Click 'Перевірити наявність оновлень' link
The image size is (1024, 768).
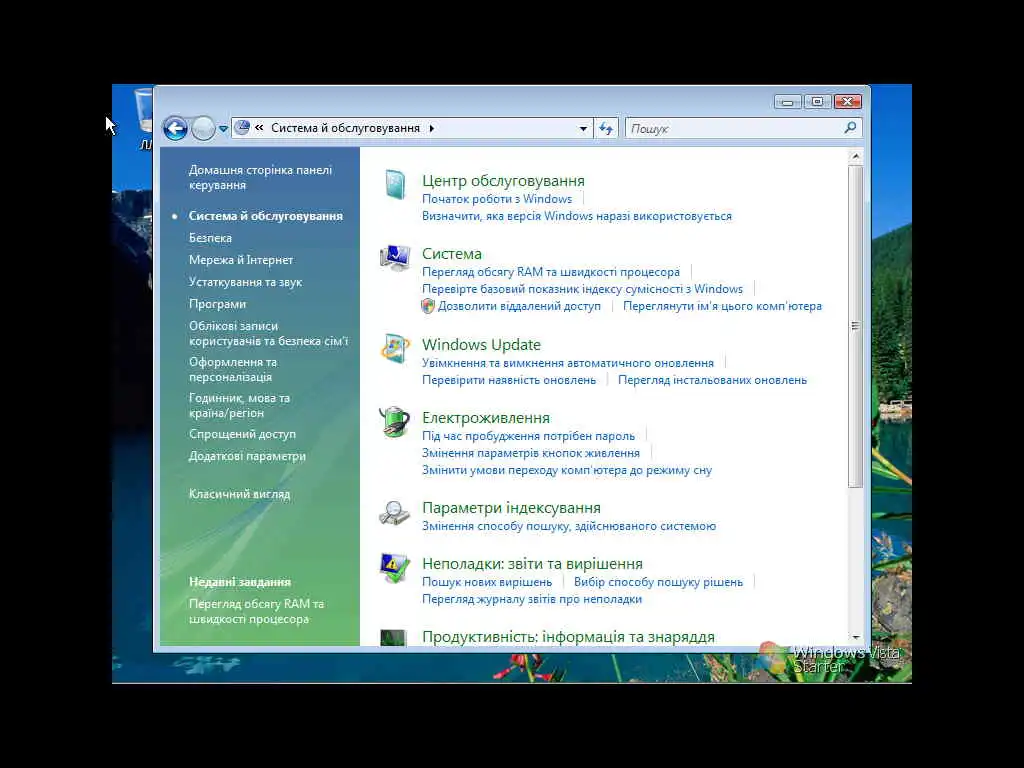coord(509,380)
